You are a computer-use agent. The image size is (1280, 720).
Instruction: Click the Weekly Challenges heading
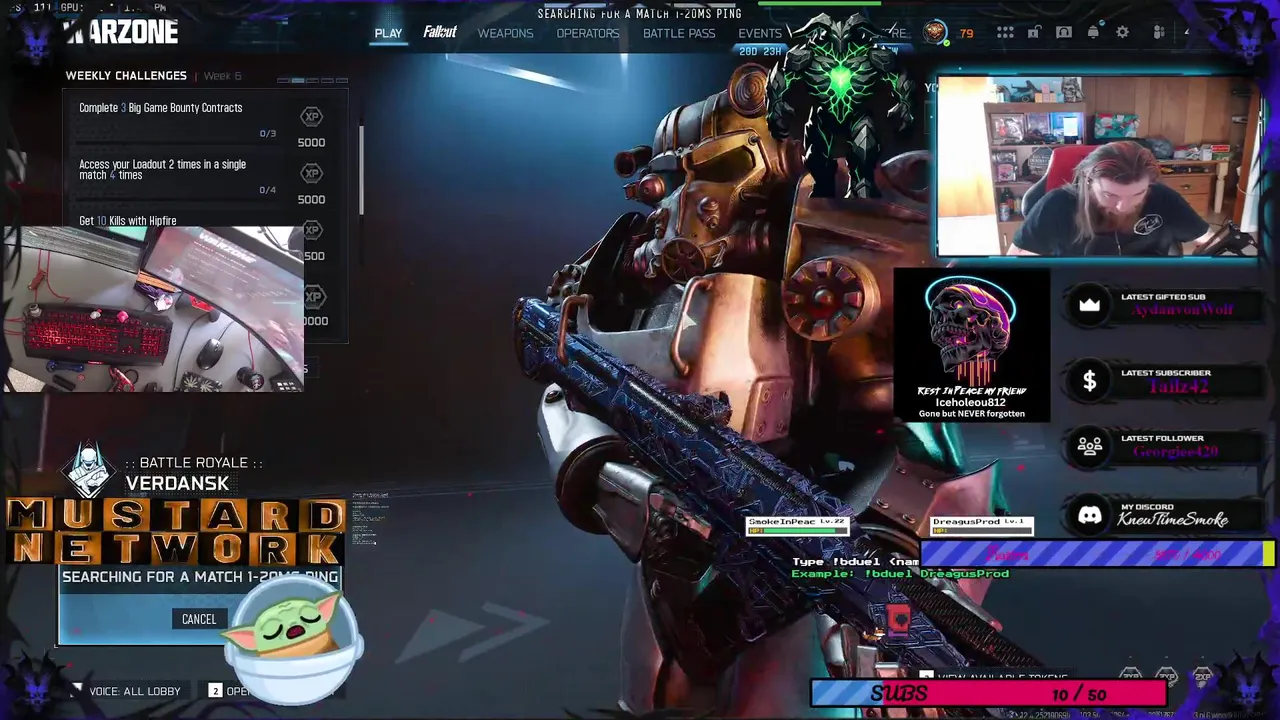126,76
